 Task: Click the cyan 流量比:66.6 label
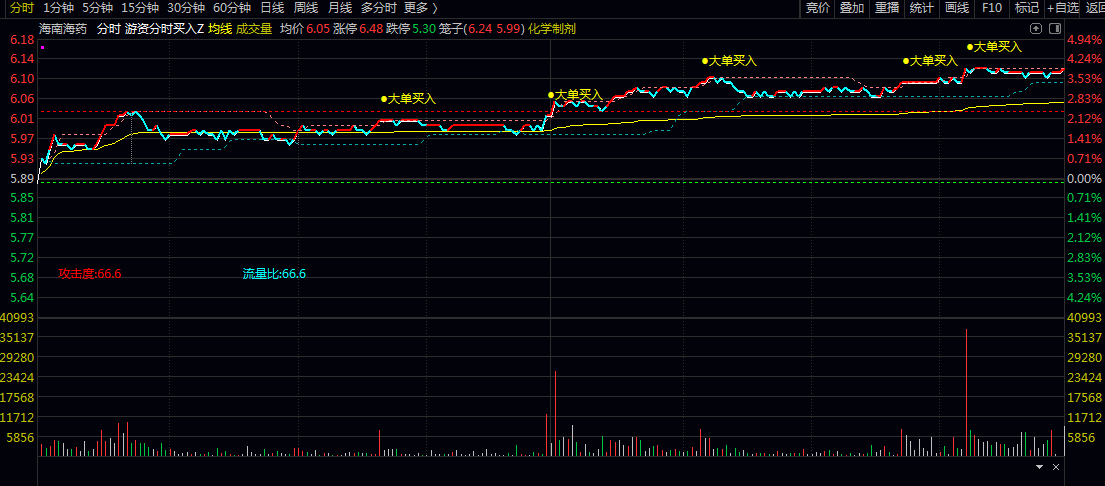274,274
